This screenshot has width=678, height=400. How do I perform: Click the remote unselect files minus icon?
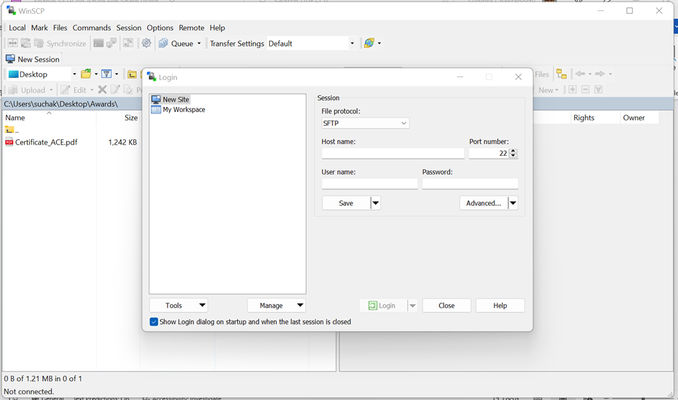point(585,90)
